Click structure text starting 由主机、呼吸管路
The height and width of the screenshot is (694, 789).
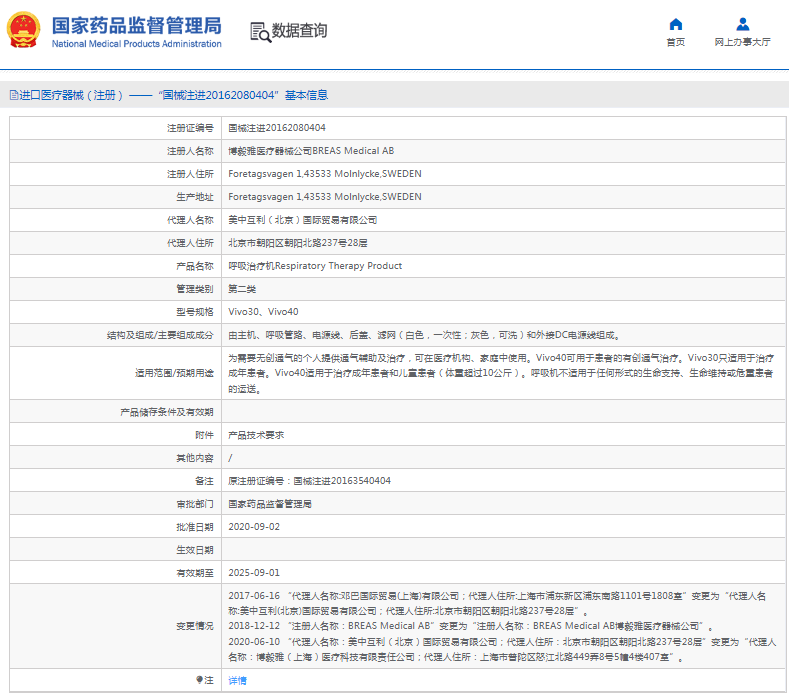click(x=424, y=335)
